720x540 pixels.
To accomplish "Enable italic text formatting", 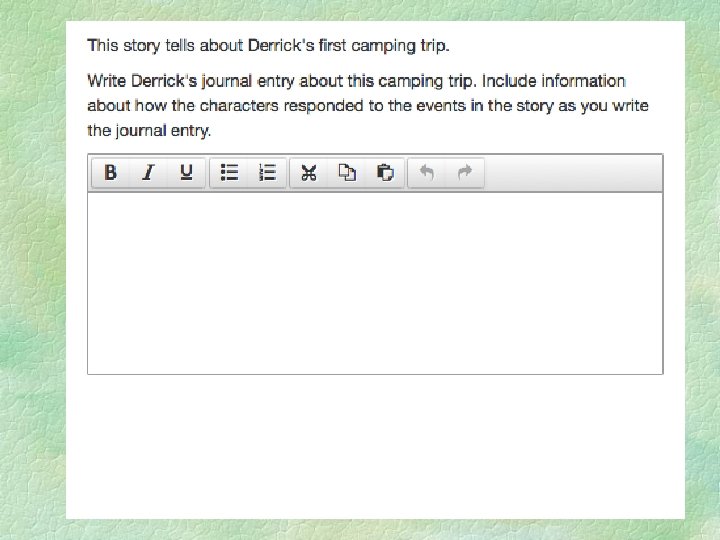I will point(148,173).
